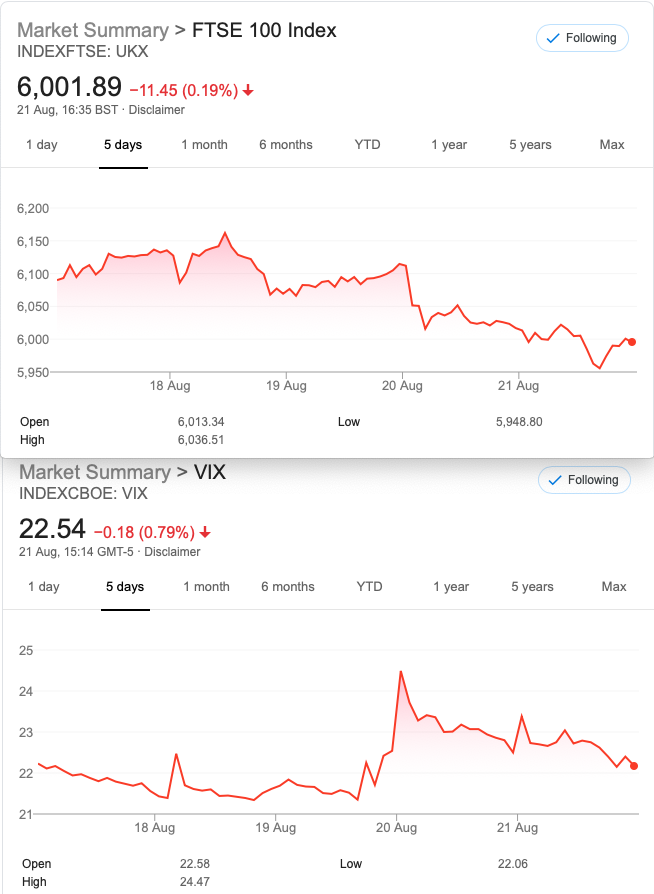Open the FTSE Disclaimer link

[157, 110]
